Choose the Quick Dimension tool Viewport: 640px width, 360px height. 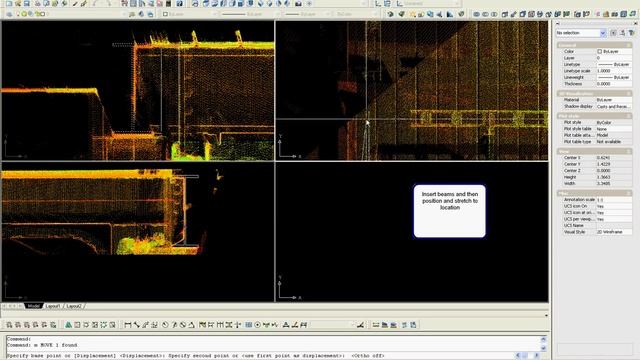point(202,325)
